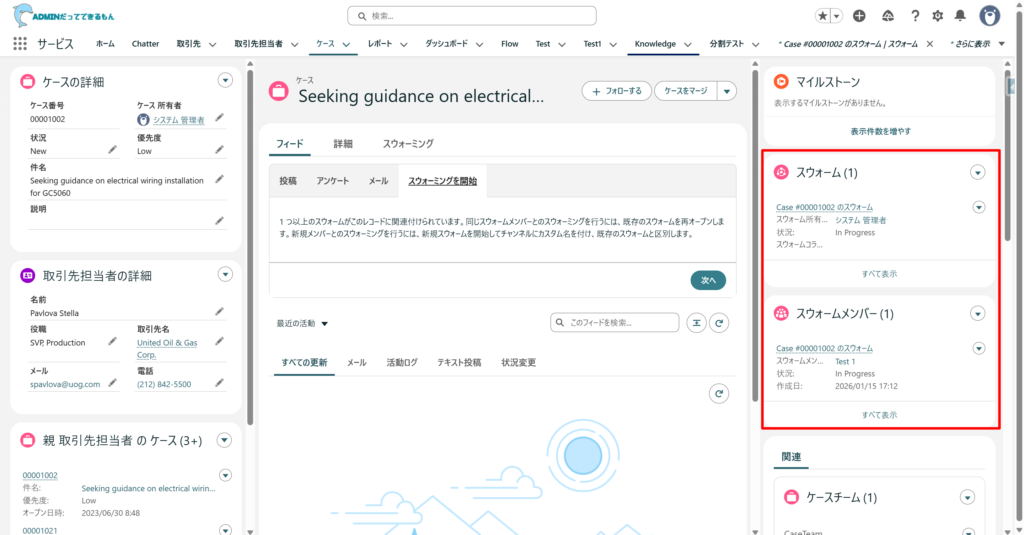Viewport: 1024px width, 535px height.
Task: Refresh the case feed with the refresh icon
Action: click(x=718, y=323)
